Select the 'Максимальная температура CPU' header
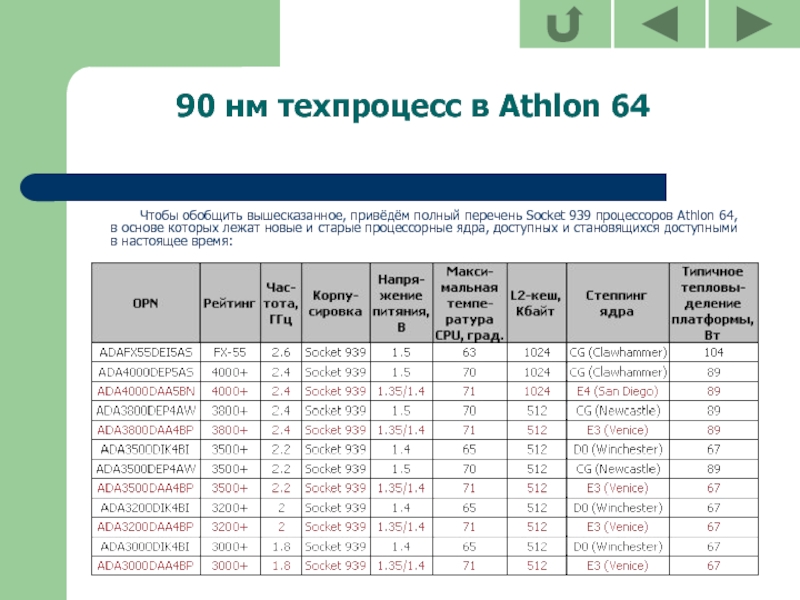This screenshot has width=800, height=600. (x=469, y=303)
